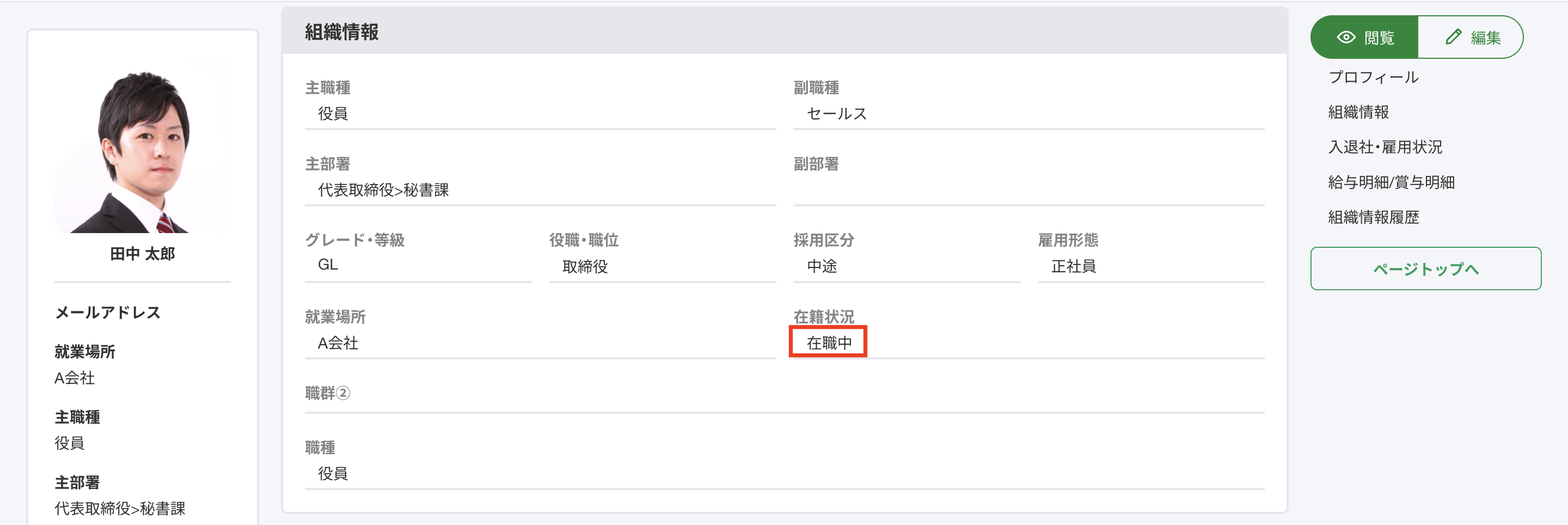Go to プロフィール section
The height and width of the screenshot is (525, 1568).
coord(1373,77)
